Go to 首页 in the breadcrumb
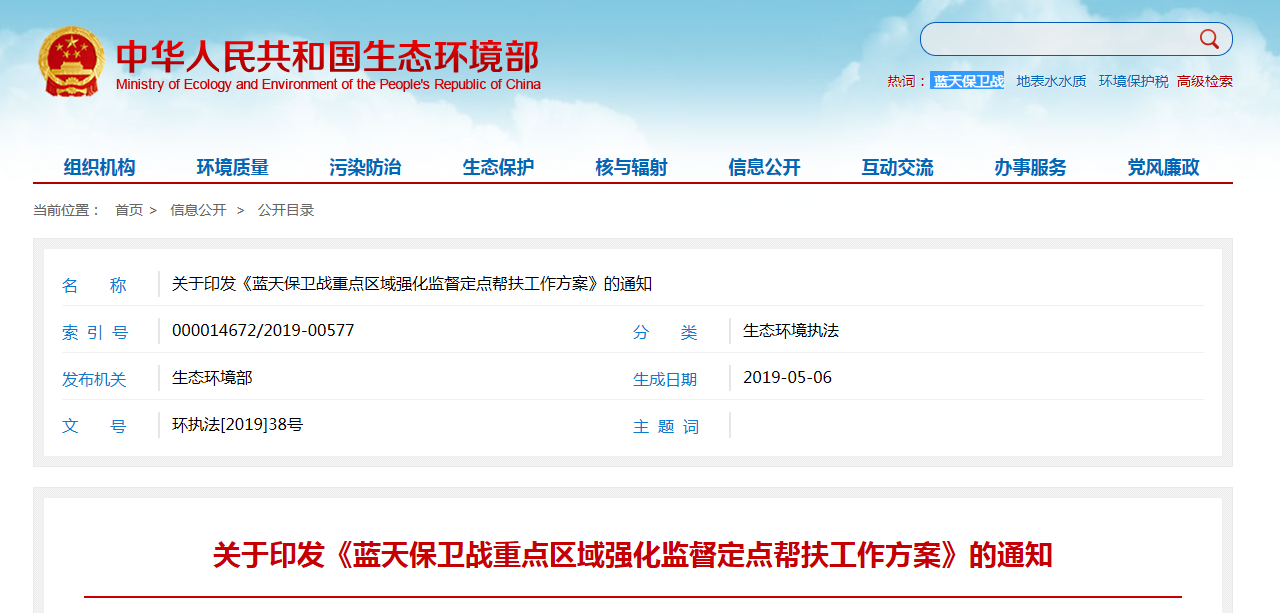 click(129, 210)
